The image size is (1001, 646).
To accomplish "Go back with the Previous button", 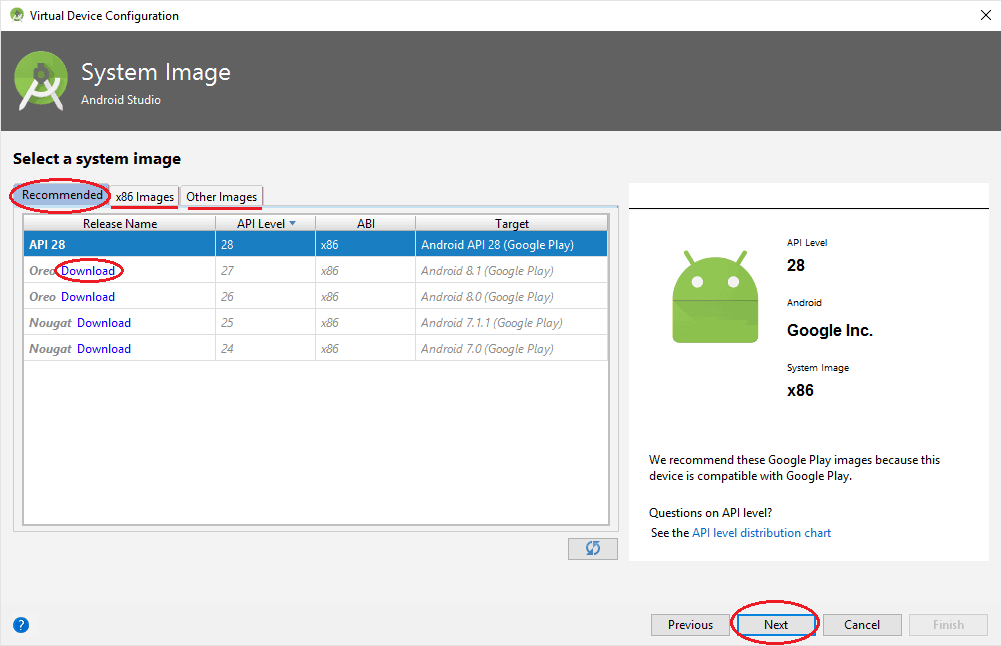I will coord(690,625).
